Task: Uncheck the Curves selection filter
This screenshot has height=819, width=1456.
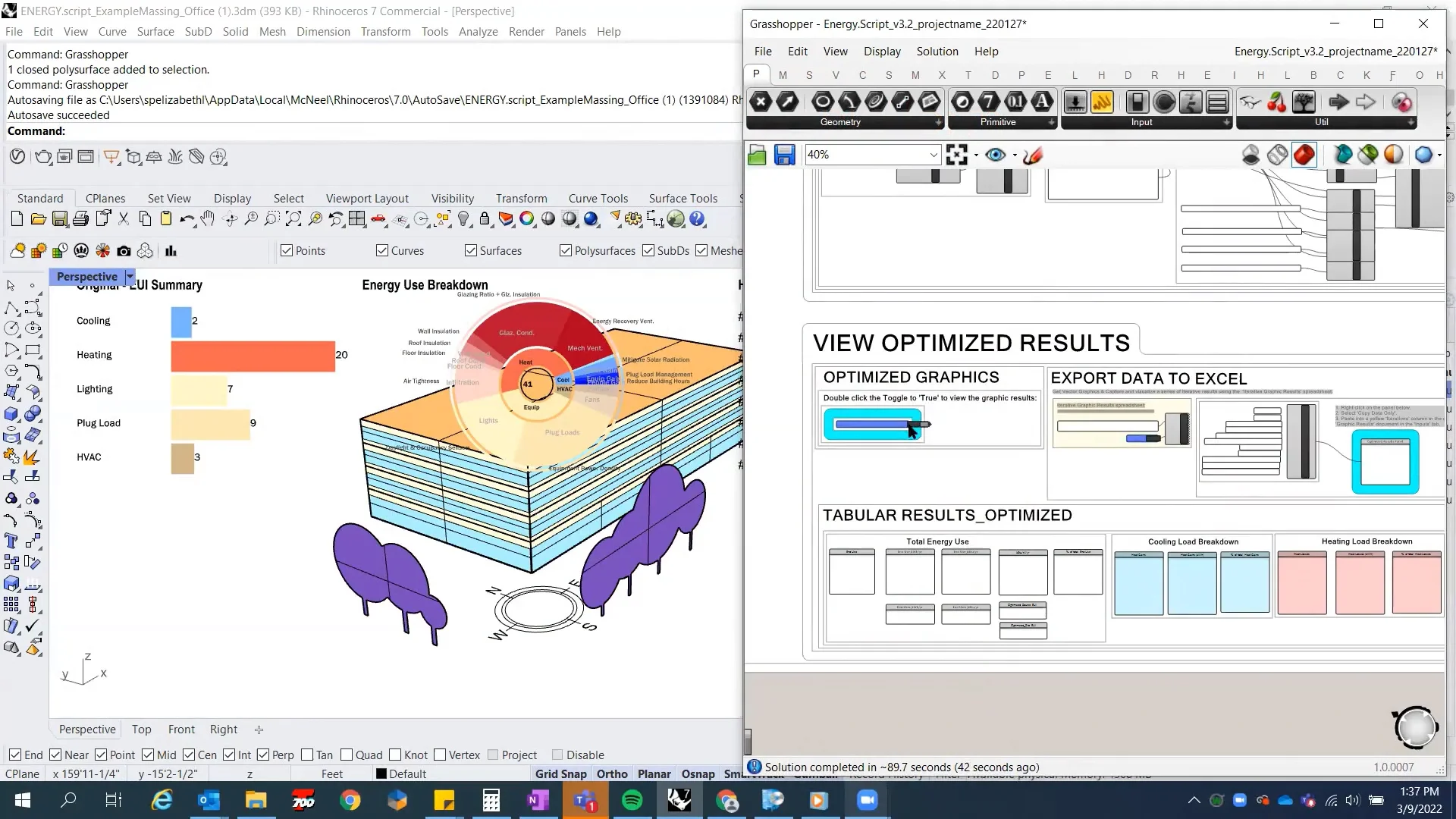Action: point(382,250)
